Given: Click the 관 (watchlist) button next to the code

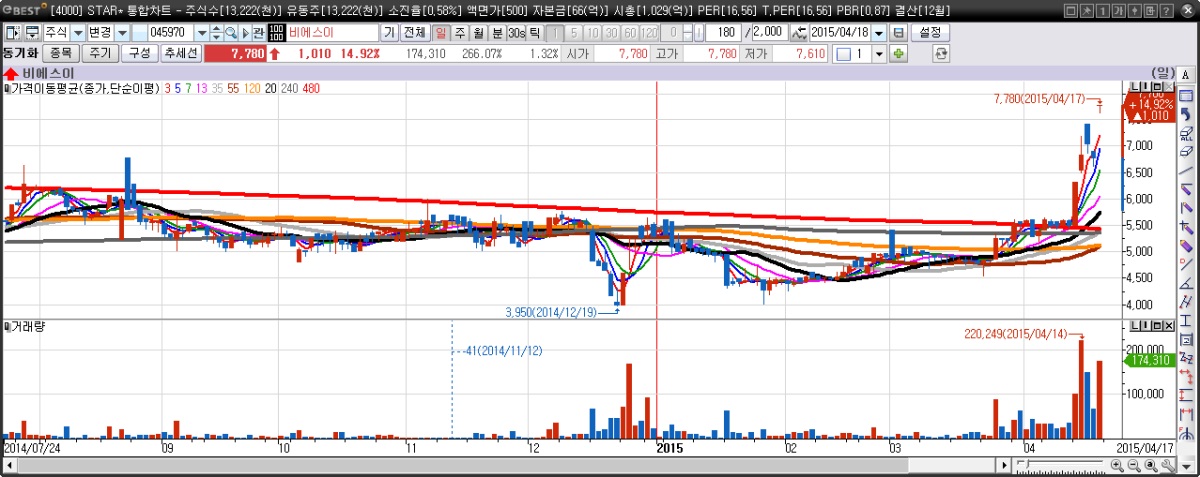Looking at the screenshot, I should tap(258, 33).
